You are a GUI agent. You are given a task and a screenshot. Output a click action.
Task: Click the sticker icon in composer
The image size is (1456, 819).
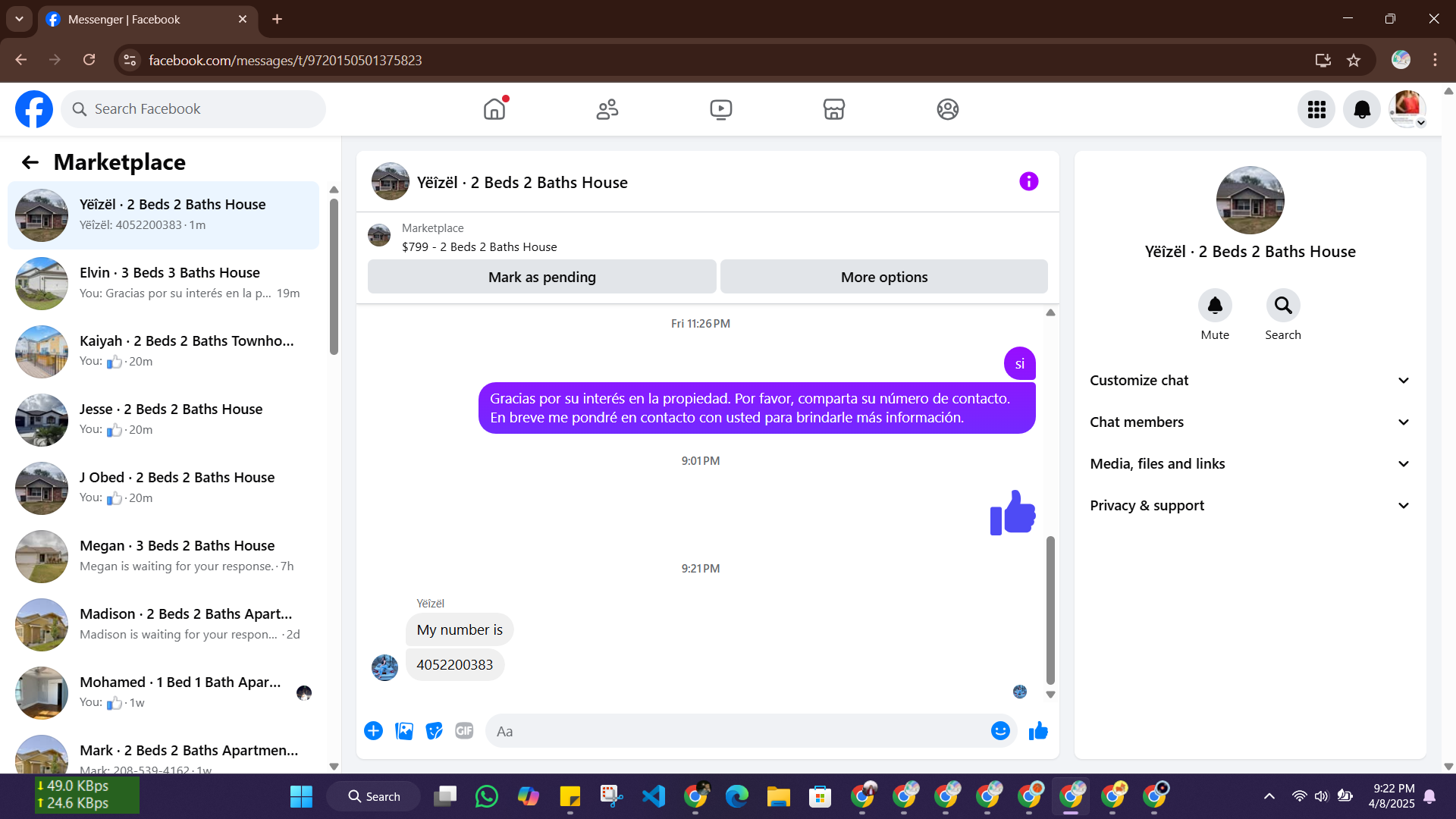point(434,731)
